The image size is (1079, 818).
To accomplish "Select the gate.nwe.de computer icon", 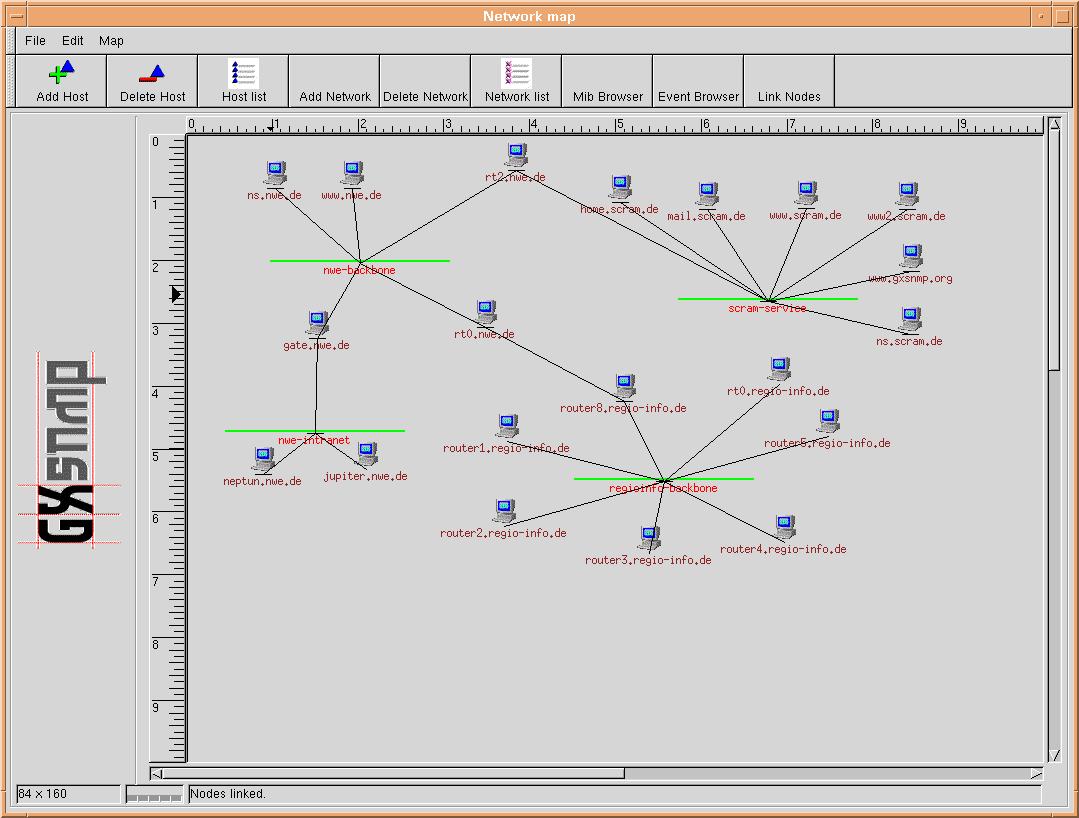I will click(317, 324).
